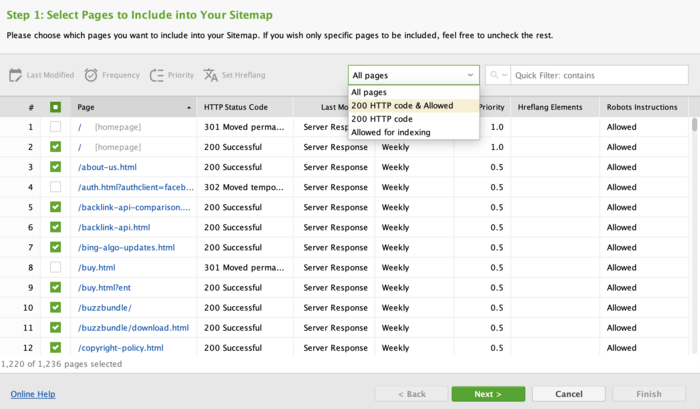The image size is (700, 409).
Task: Choose 'Allowed for indexing' filter option
Action: (413, 133)
